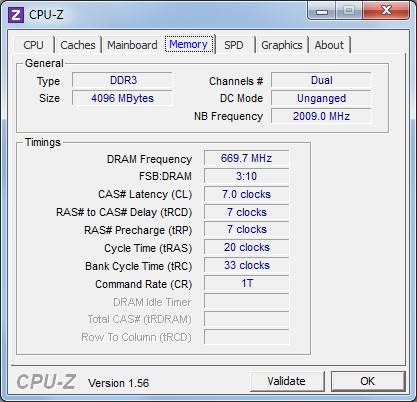Select the Memory tab
417x402 pixels.
[189, 44]
